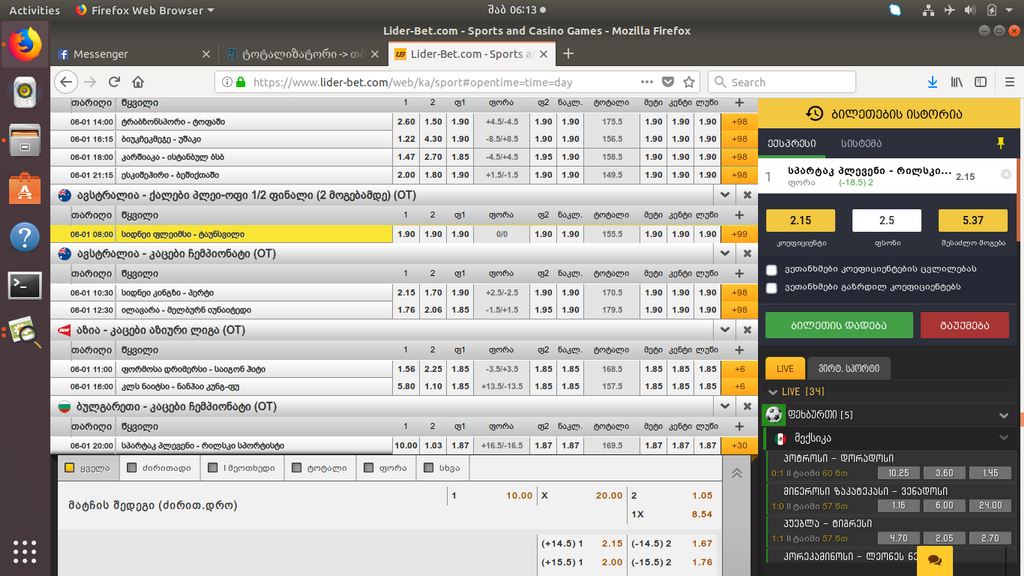Open +30 more markets for Spartak Pleven
Image resolution: width=1024 pixels, height=576 pixels.
click(x=739, y=445)
